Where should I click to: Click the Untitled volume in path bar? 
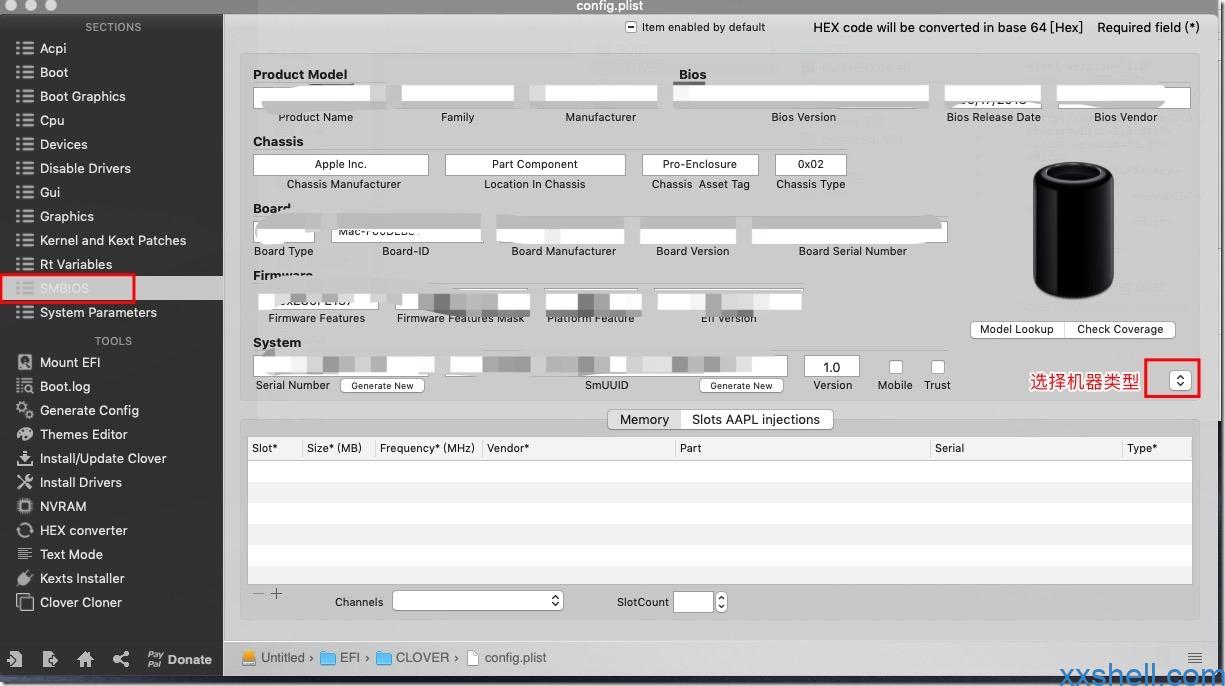[273, 658]
